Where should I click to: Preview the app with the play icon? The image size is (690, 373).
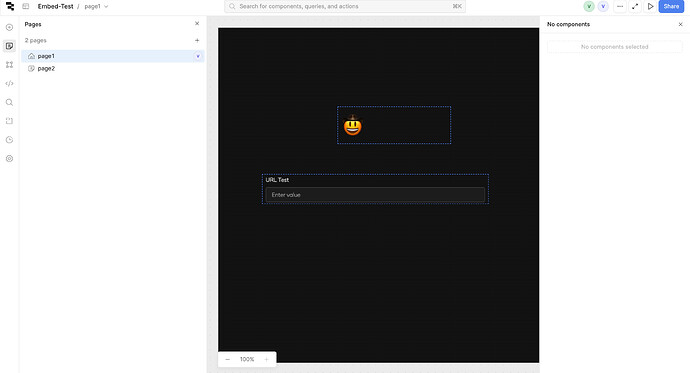pyautogui.click(x=650, y=6)
